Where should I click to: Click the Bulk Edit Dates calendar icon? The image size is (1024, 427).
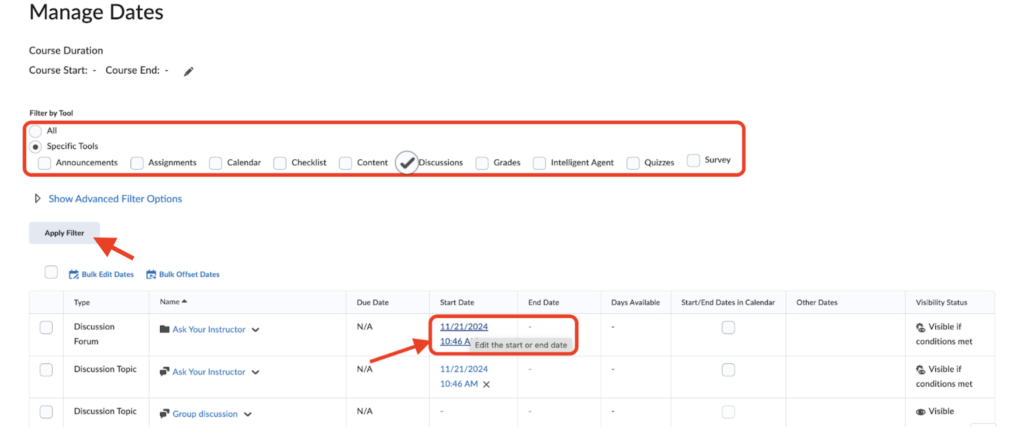(74, 274)
